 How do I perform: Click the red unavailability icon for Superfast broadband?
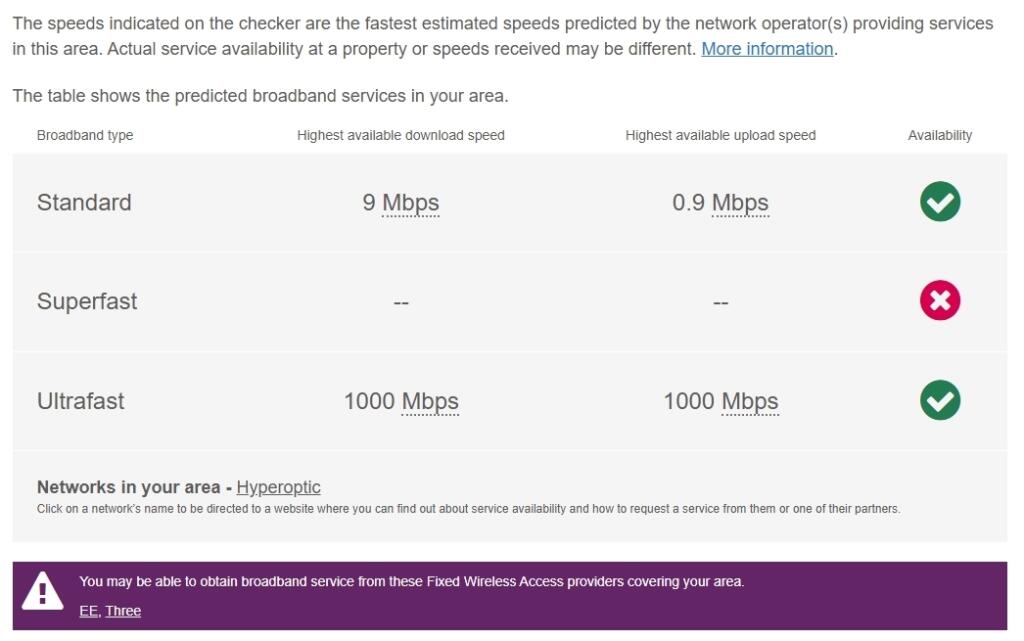[939, 301]
